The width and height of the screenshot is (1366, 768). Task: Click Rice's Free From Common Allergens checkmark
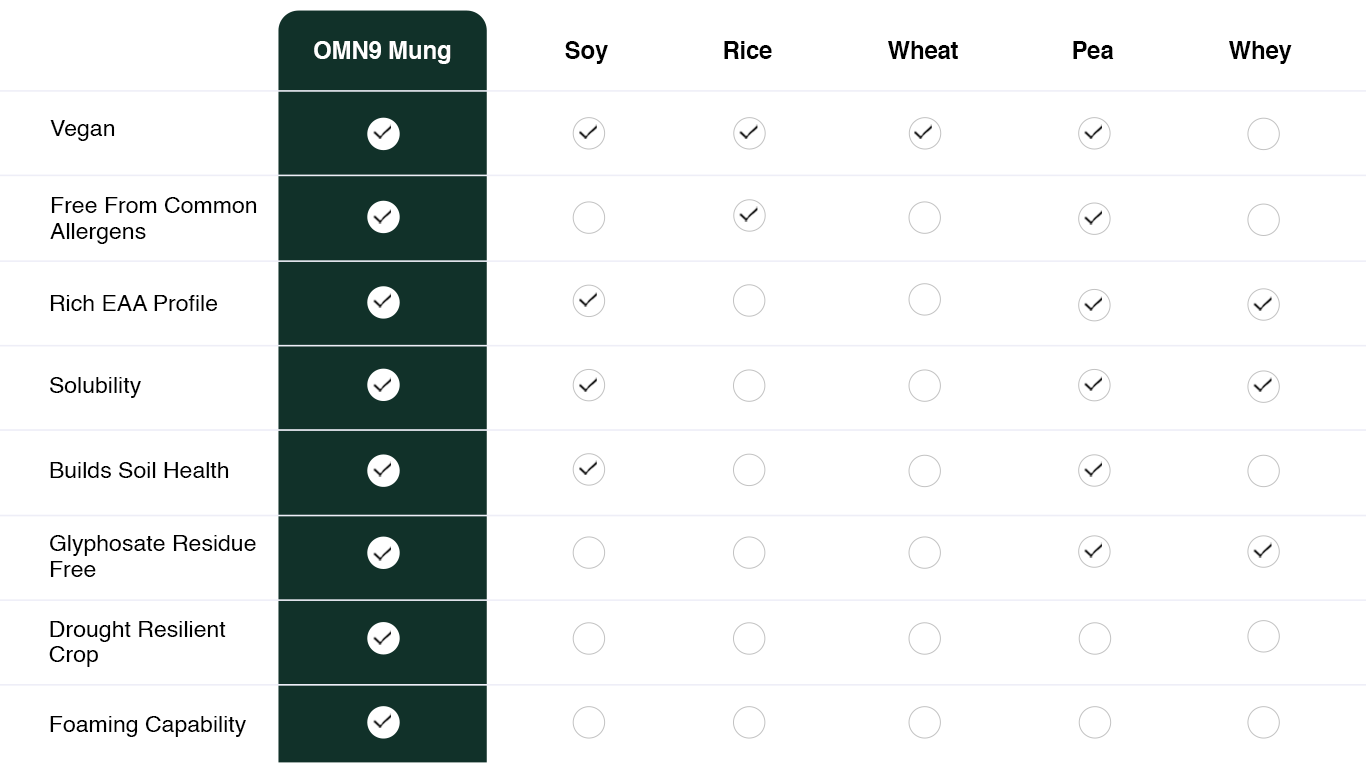tap(749, 216)
